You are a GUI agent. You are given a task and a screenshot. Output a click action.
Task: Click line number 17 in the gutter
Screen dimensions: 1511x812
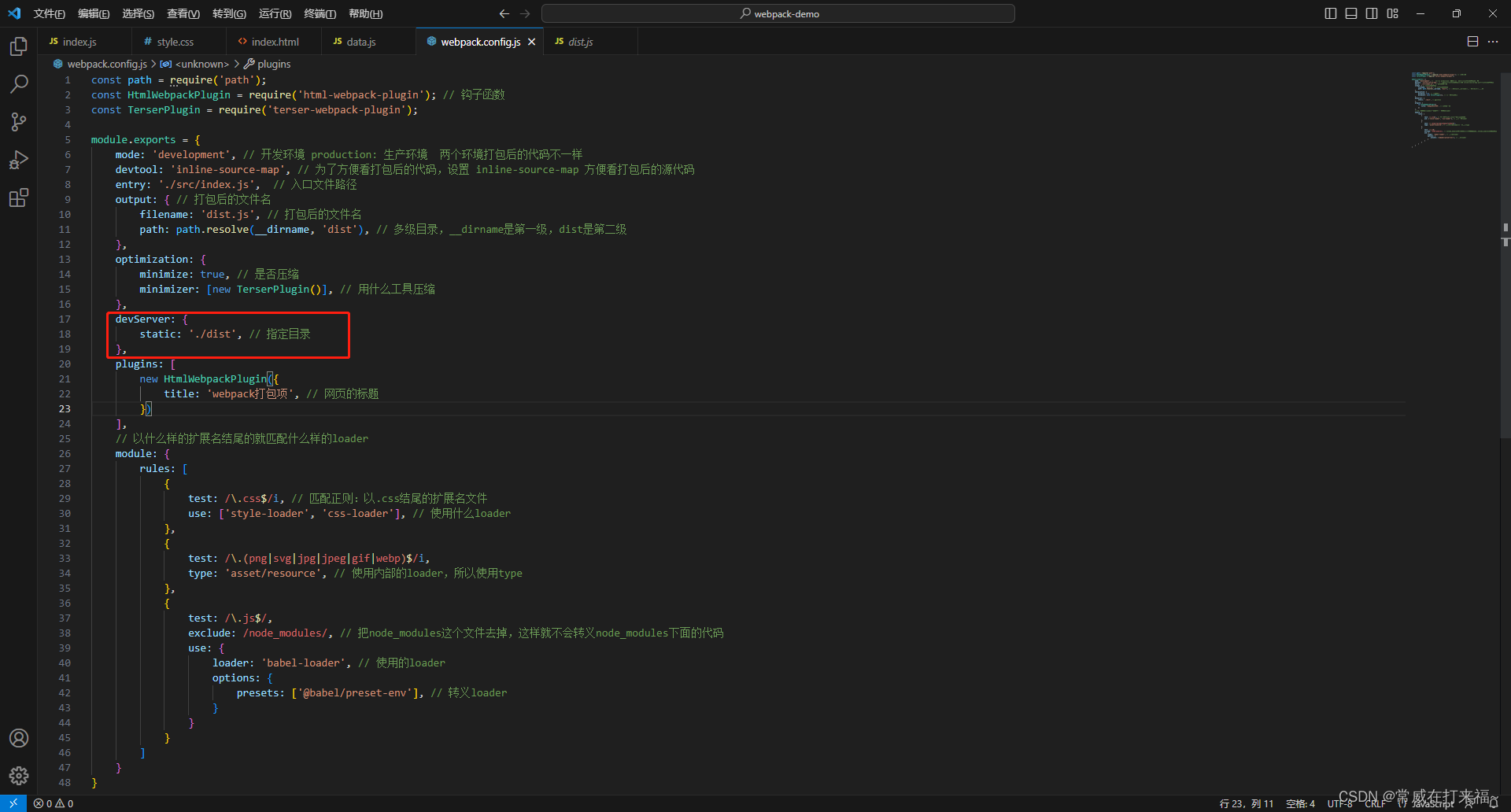tap(65, 319)
